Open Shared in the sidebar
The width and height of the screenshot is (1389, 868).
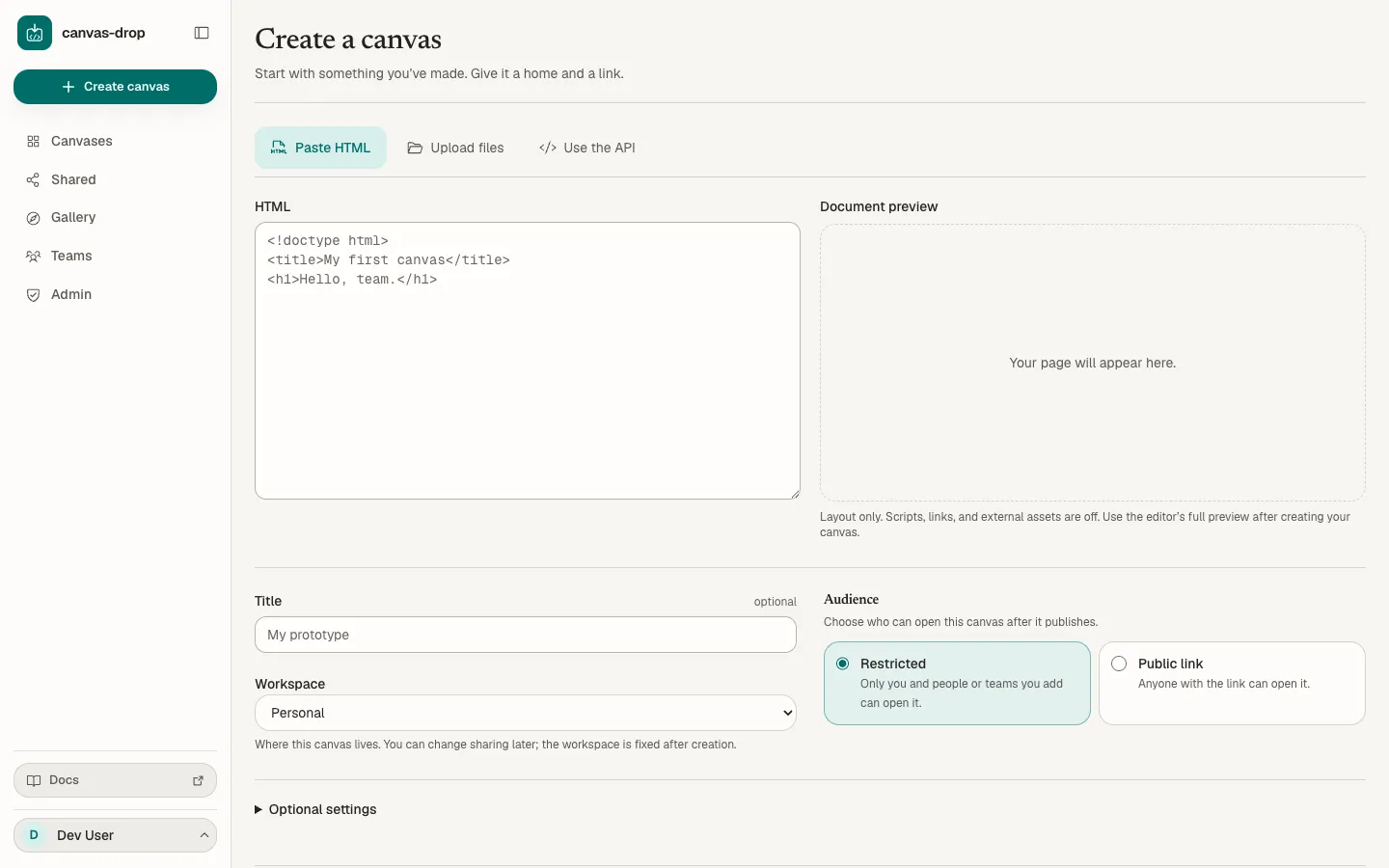115,180
